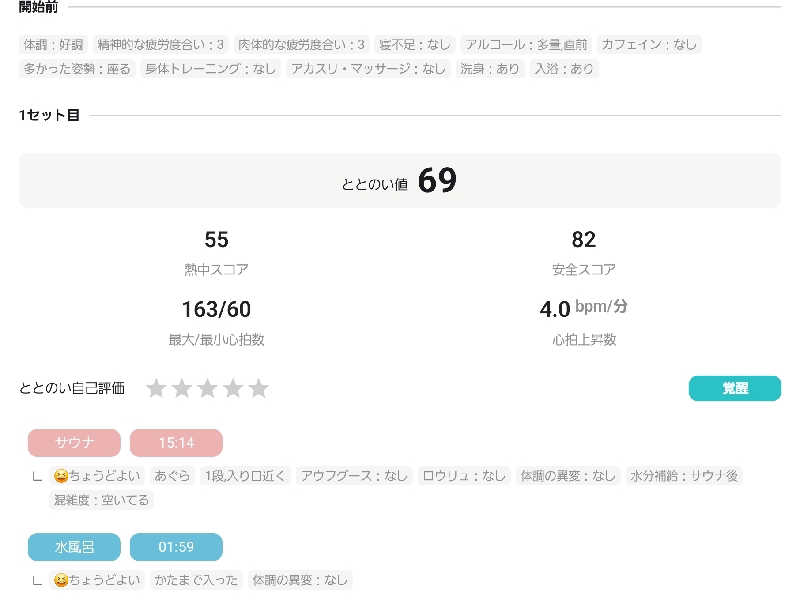The height and width of the screenshot is (600, 800).
Task: Click the 01:59 water bath duration badge
Action: (x=176, y=547)
